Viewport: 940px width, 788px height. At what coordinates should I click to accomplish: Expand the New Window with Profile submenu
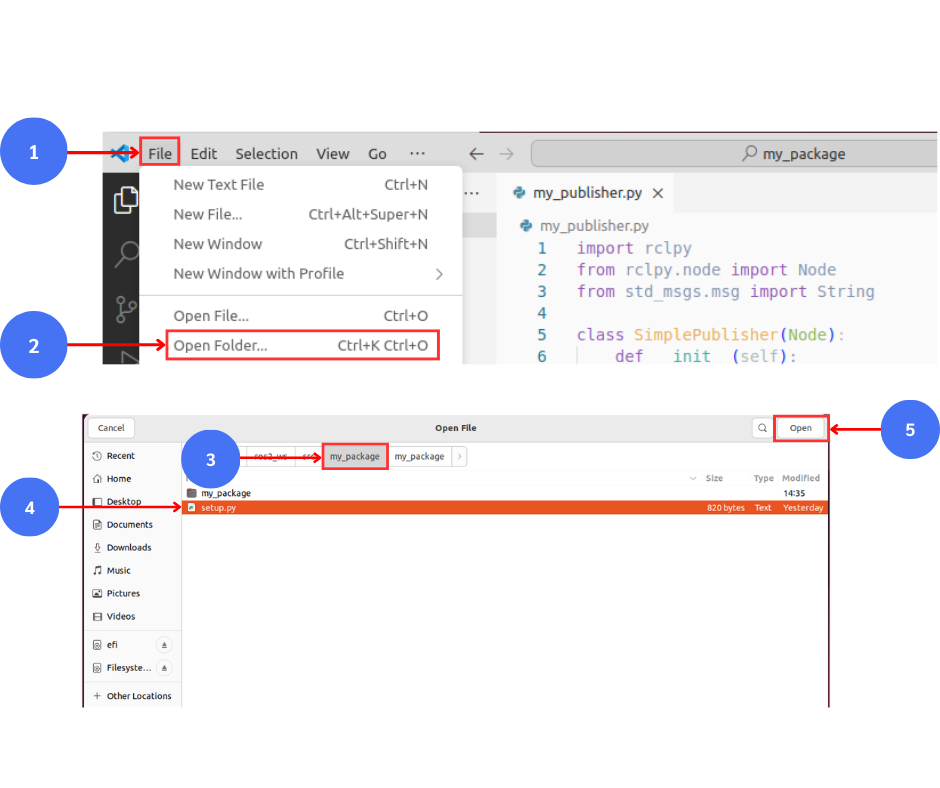[439, 274]
